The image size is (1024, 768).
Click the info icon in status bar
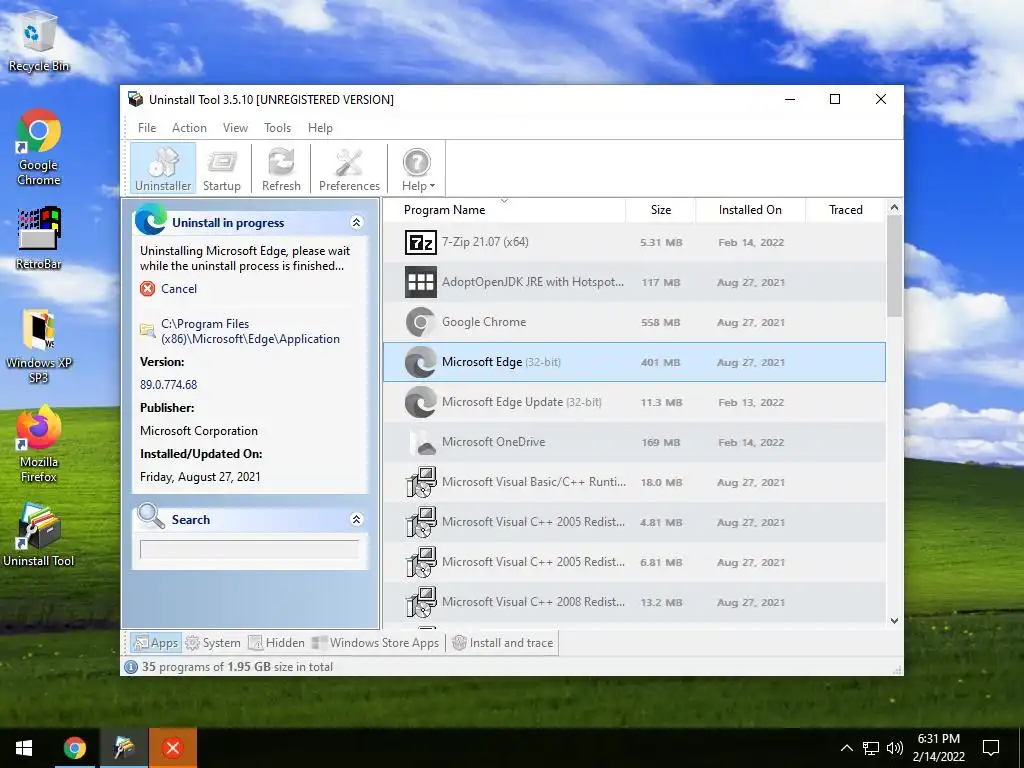tap(131, 667)
